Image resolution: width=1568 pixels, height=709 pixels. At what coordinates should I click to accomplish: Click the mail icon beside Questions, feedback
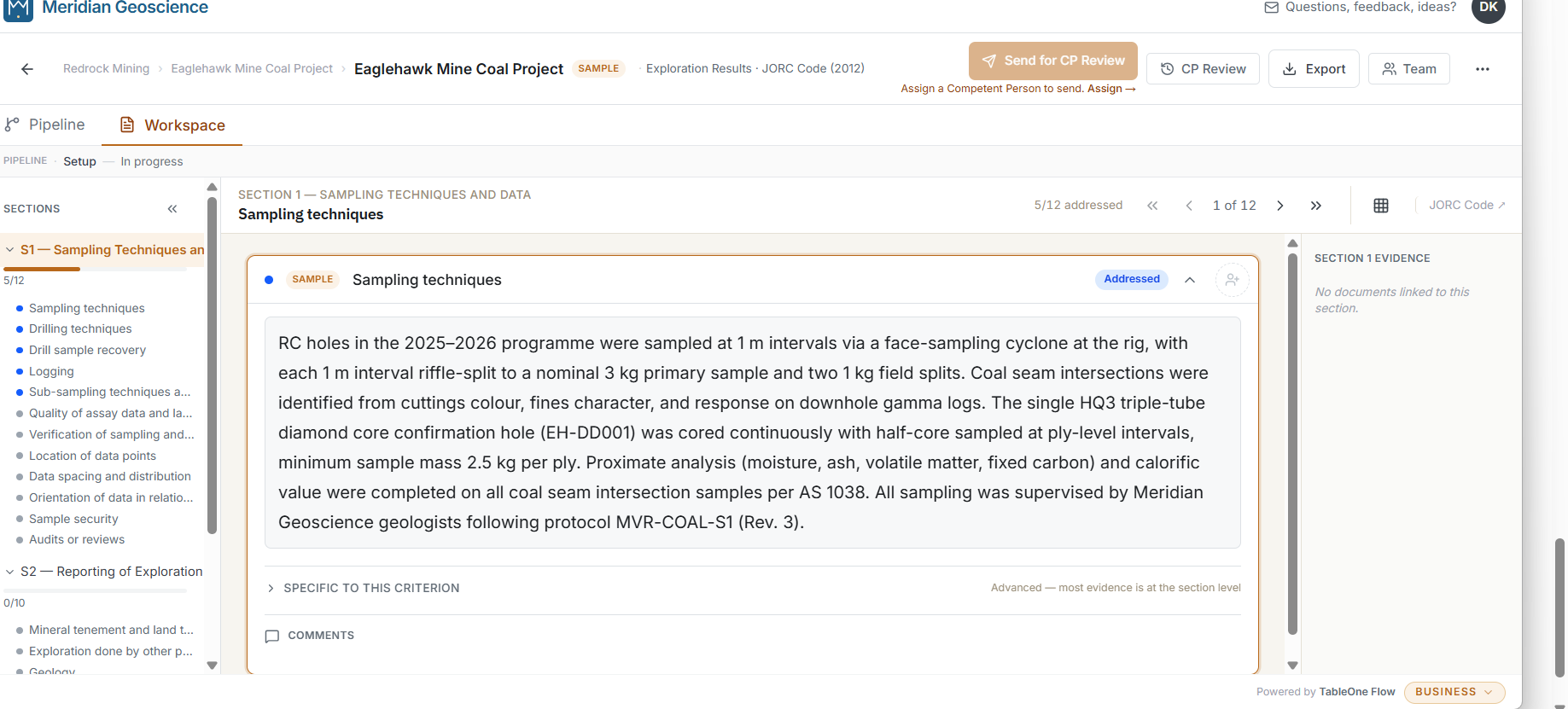(x=1271, y=8)
